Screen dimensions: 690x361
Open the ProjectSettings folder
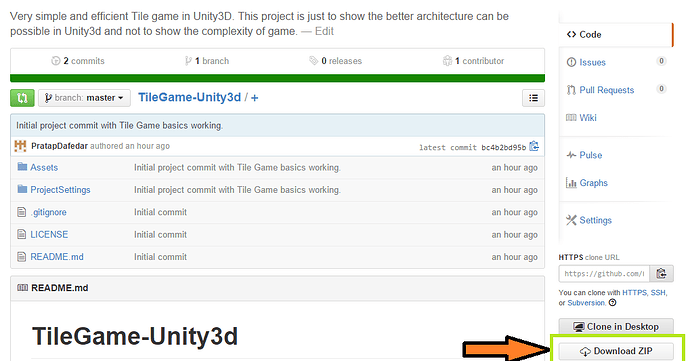pos(60,190)
